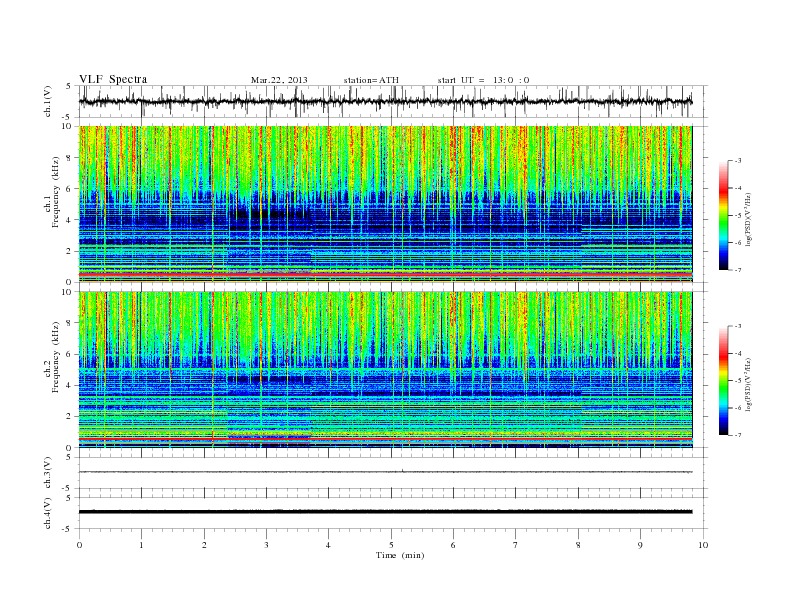Click the "2" tick label on Time axis
This screenshot has height=612, width=792.
click(x=204, y=545)
